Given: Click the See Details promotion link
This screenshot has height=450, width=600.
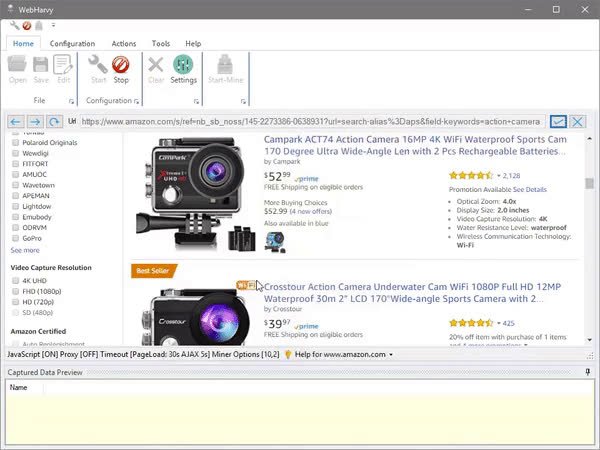Looking at the screenshot, I should coord(530,189).
